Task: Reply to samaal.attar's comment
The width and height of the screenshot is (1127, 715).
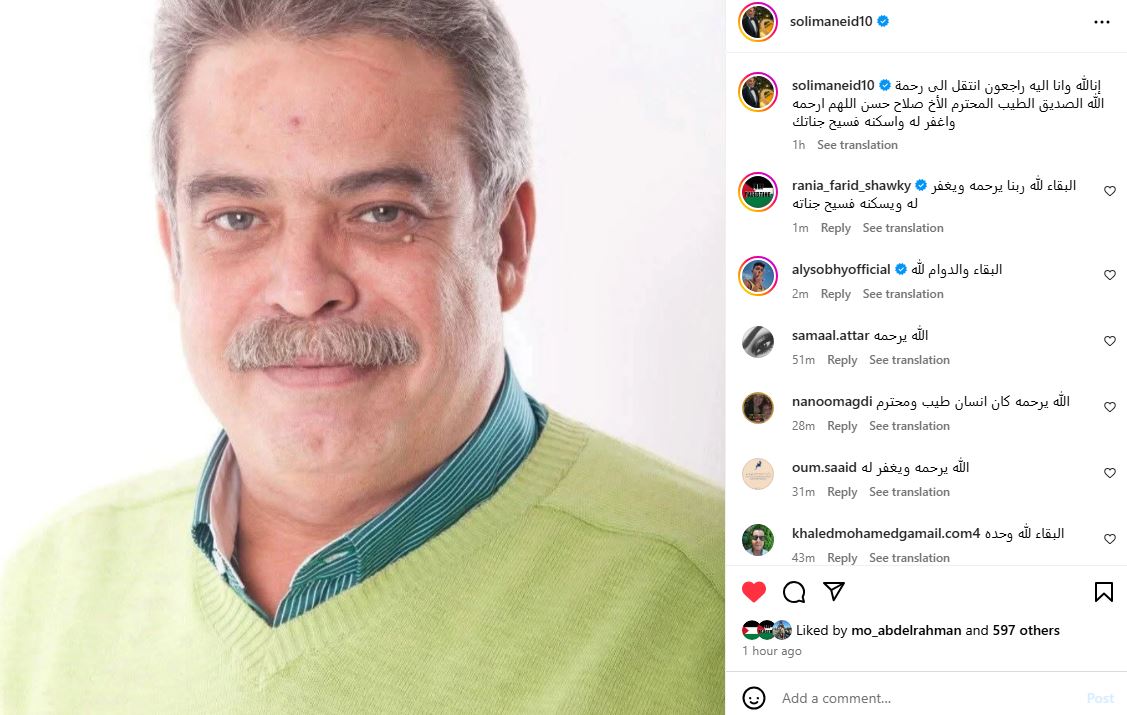Action: pos(842,360)
